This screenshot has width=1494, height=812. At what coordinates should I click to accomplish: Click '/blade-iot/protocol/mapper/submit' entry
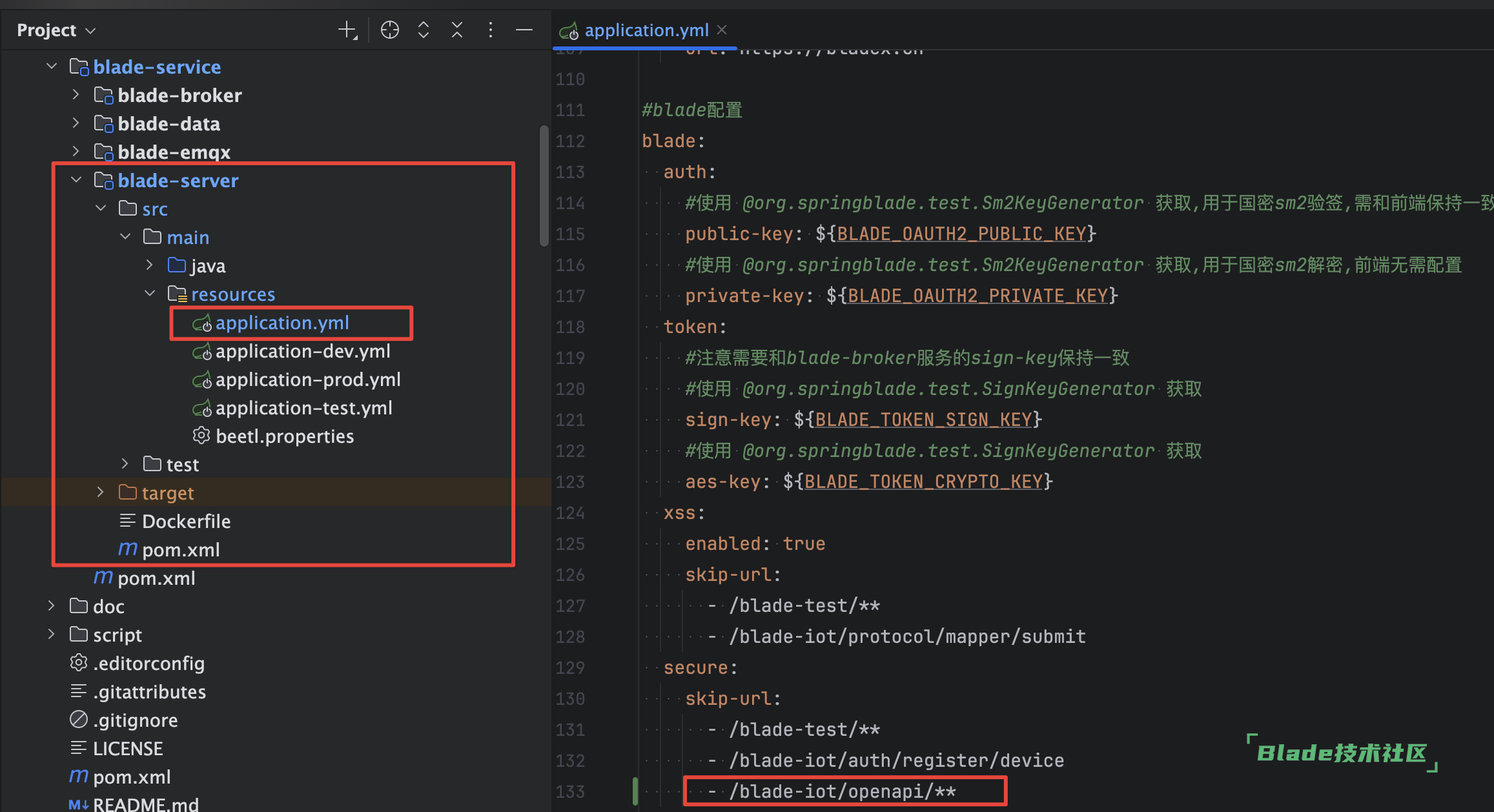click(x=907, y=636)
